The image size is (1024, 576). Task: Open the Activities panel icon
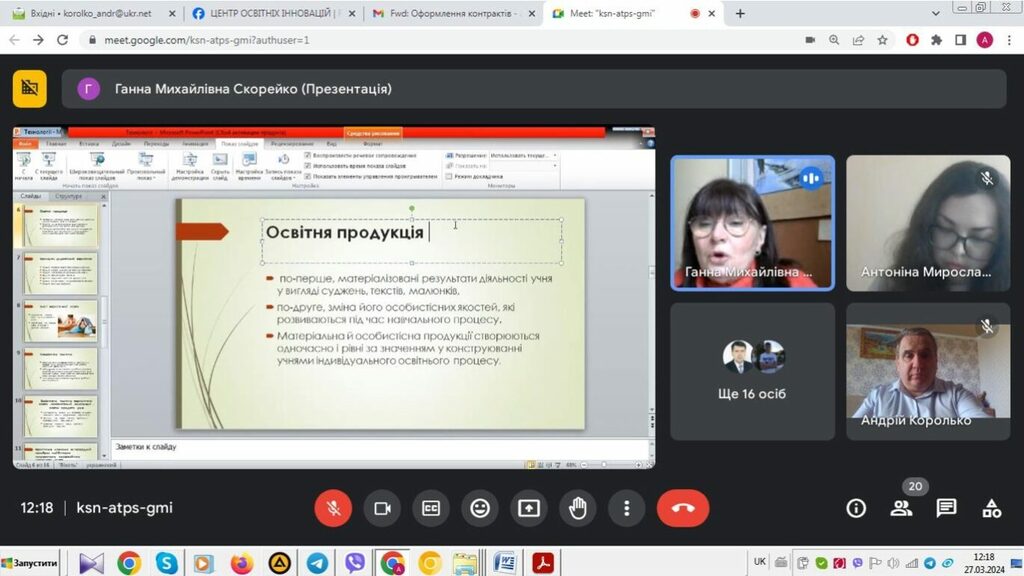pos(991,508)
